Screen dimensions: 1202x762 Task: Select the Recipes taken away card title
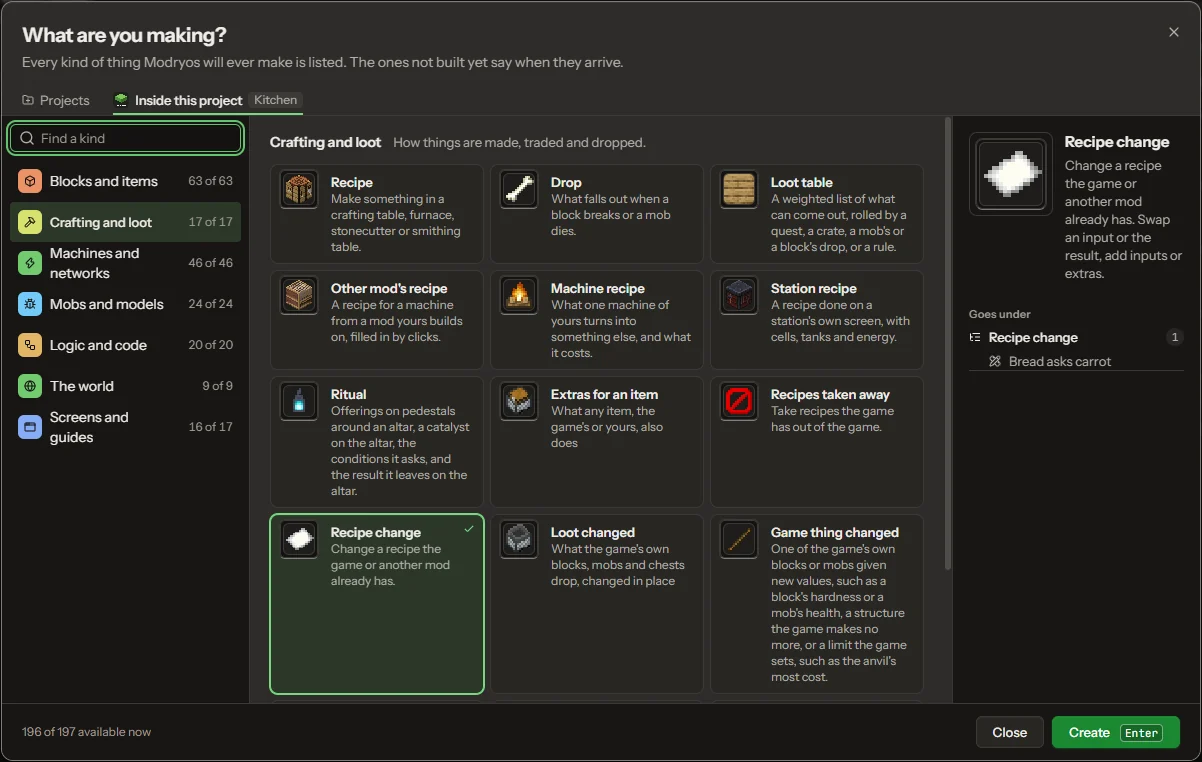[x=830, y=395]
